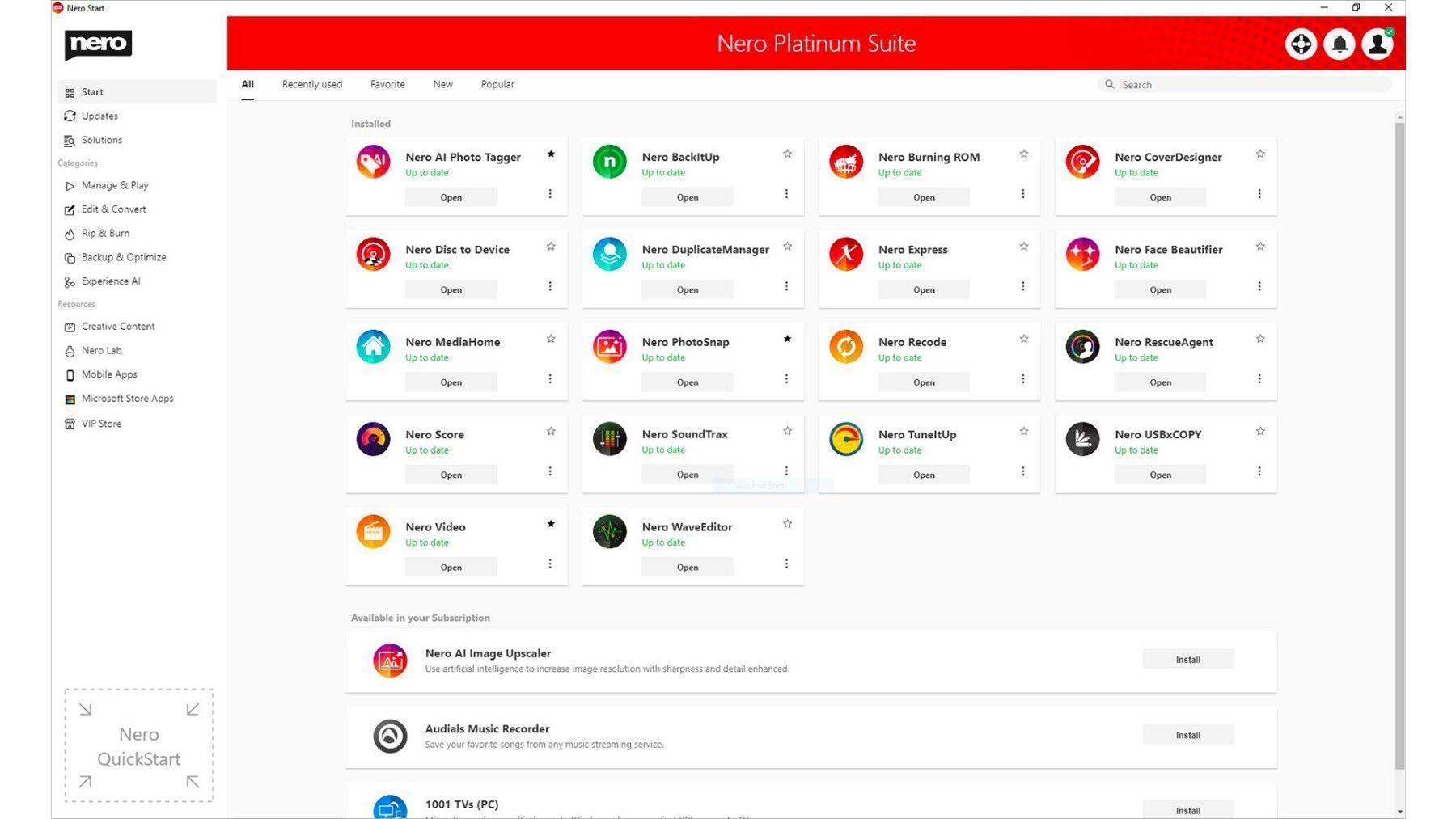Click the Nero BackItUp app icon
The width and height of the screenshot is (1456, 819).
coord(609,162)
